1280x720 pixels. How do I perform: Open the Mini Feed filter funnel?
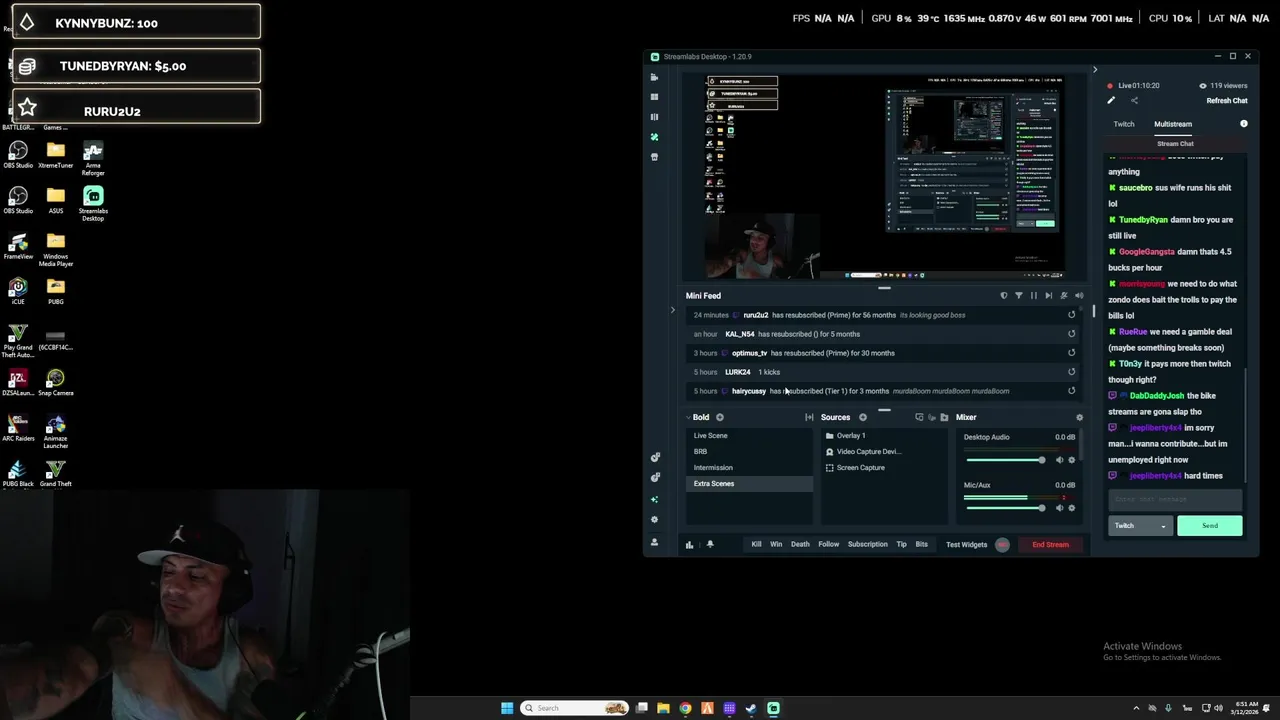1019,296
